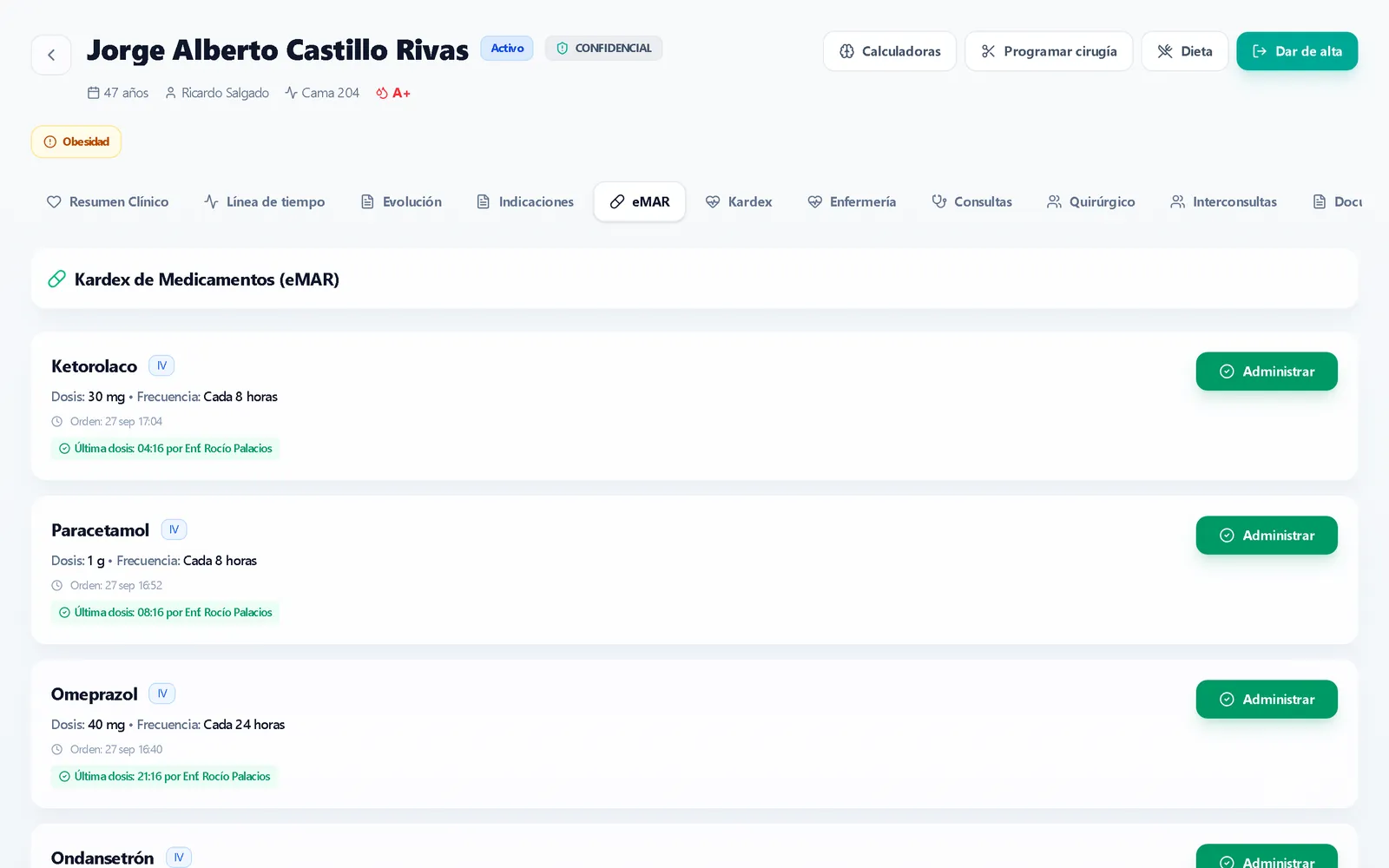Screen dimensions: 1389x868
Task: Click the patient name Jorge Alberto Castillo Rivas
Action: (x=278, y=49)
